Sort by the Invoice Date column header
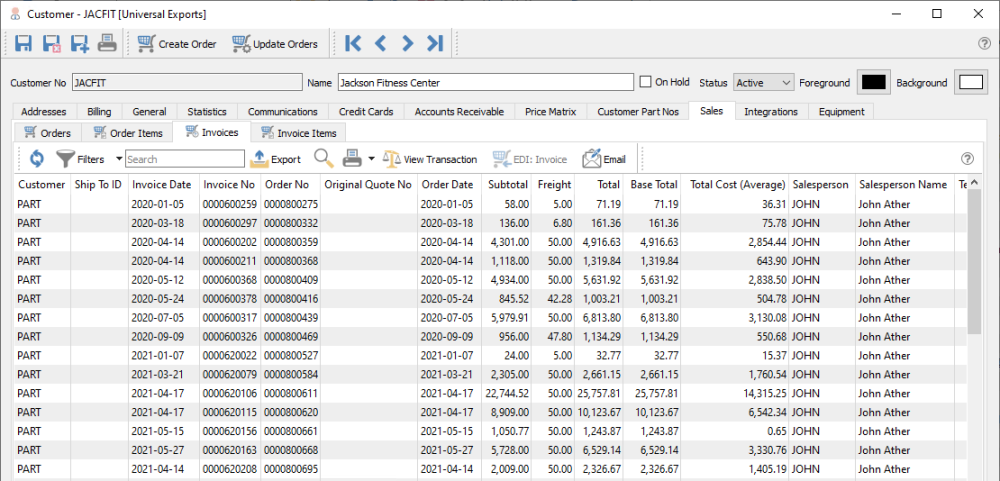 pos(161,184)
